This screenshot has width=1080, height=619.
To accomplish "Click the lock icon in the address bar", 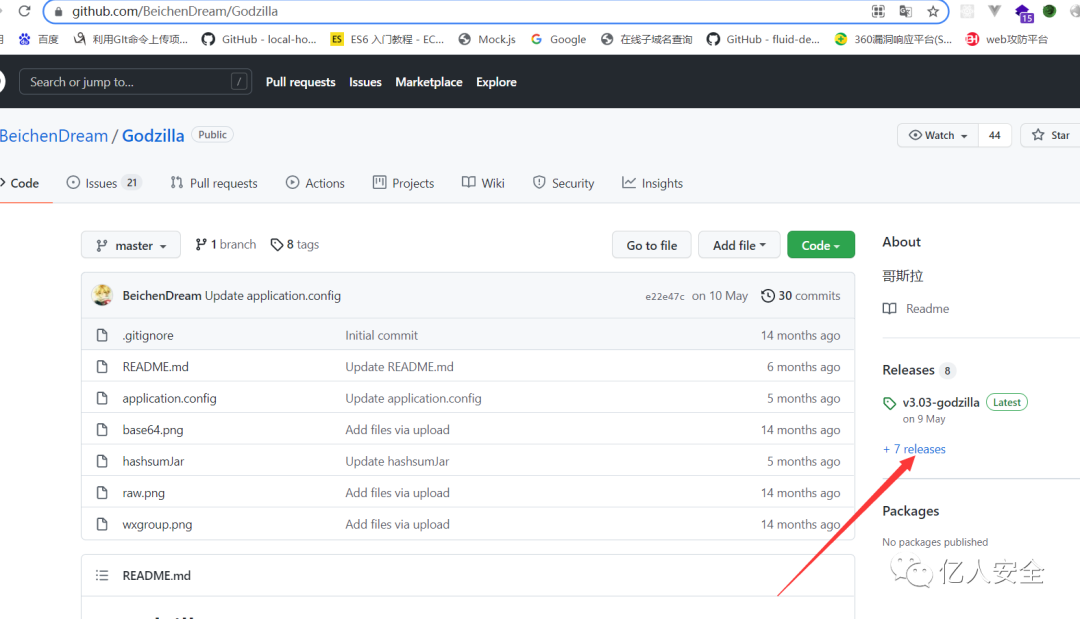I will [x=59, y=12].
